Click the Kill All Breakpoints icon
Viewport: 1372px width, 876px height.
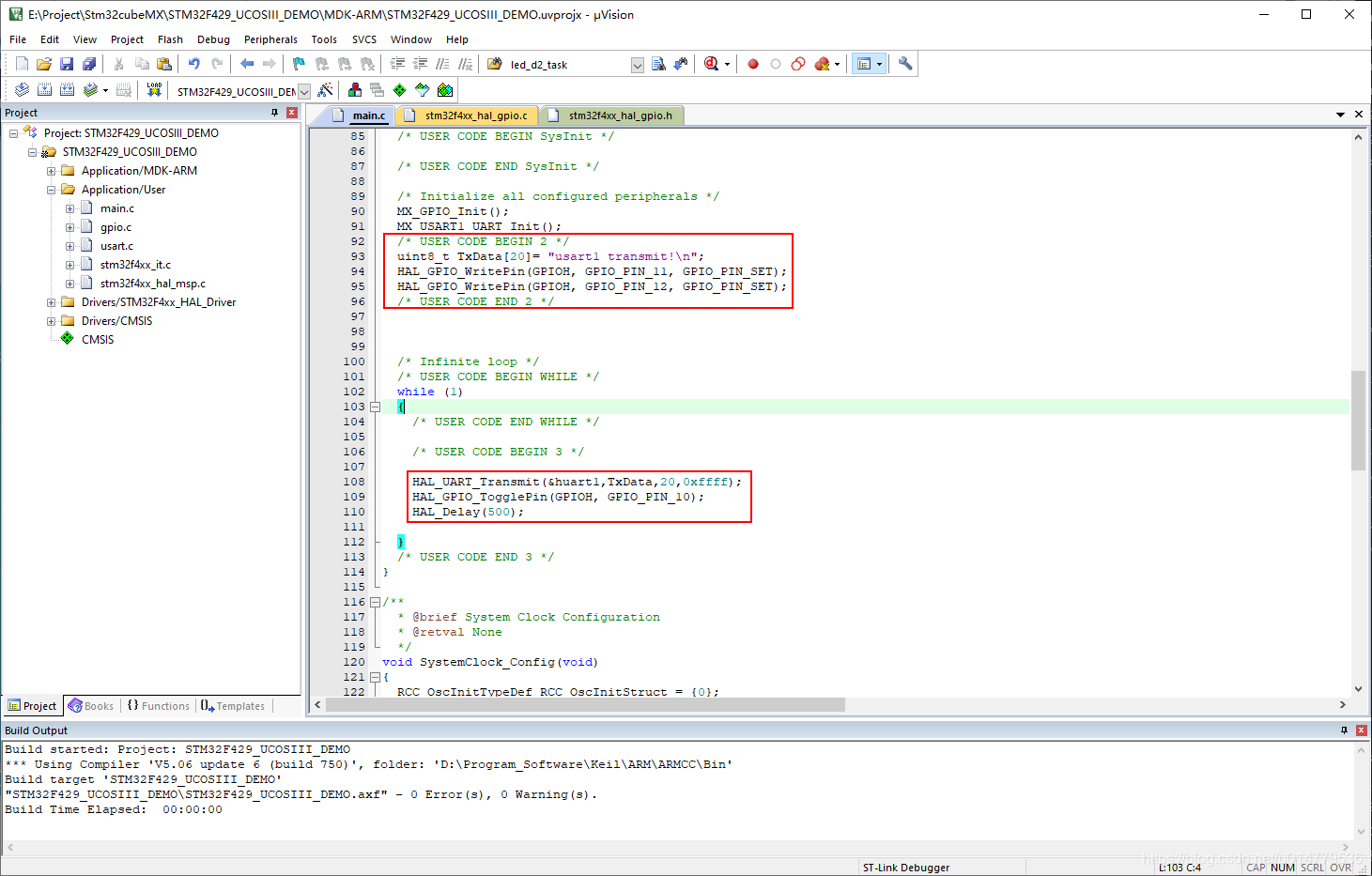(823, 64)
